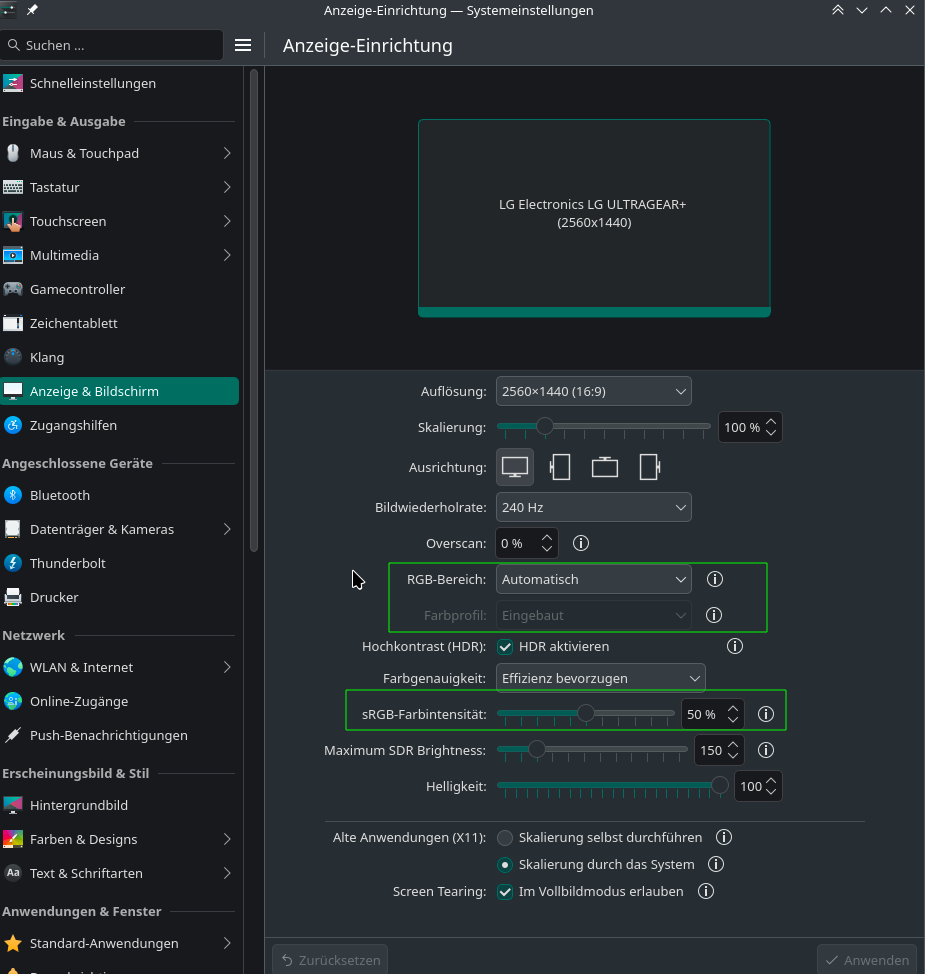Viewport: 925px width, 974px height.
Task: Show info for Maximum SDR Brightness
Action: pos(766,750)
